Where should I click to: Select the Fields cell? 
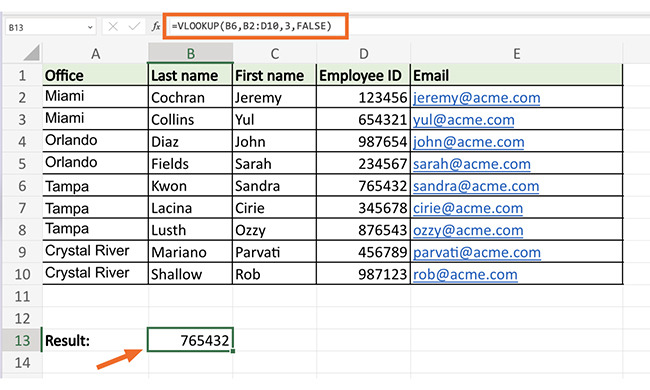click(x=191, y=164)
